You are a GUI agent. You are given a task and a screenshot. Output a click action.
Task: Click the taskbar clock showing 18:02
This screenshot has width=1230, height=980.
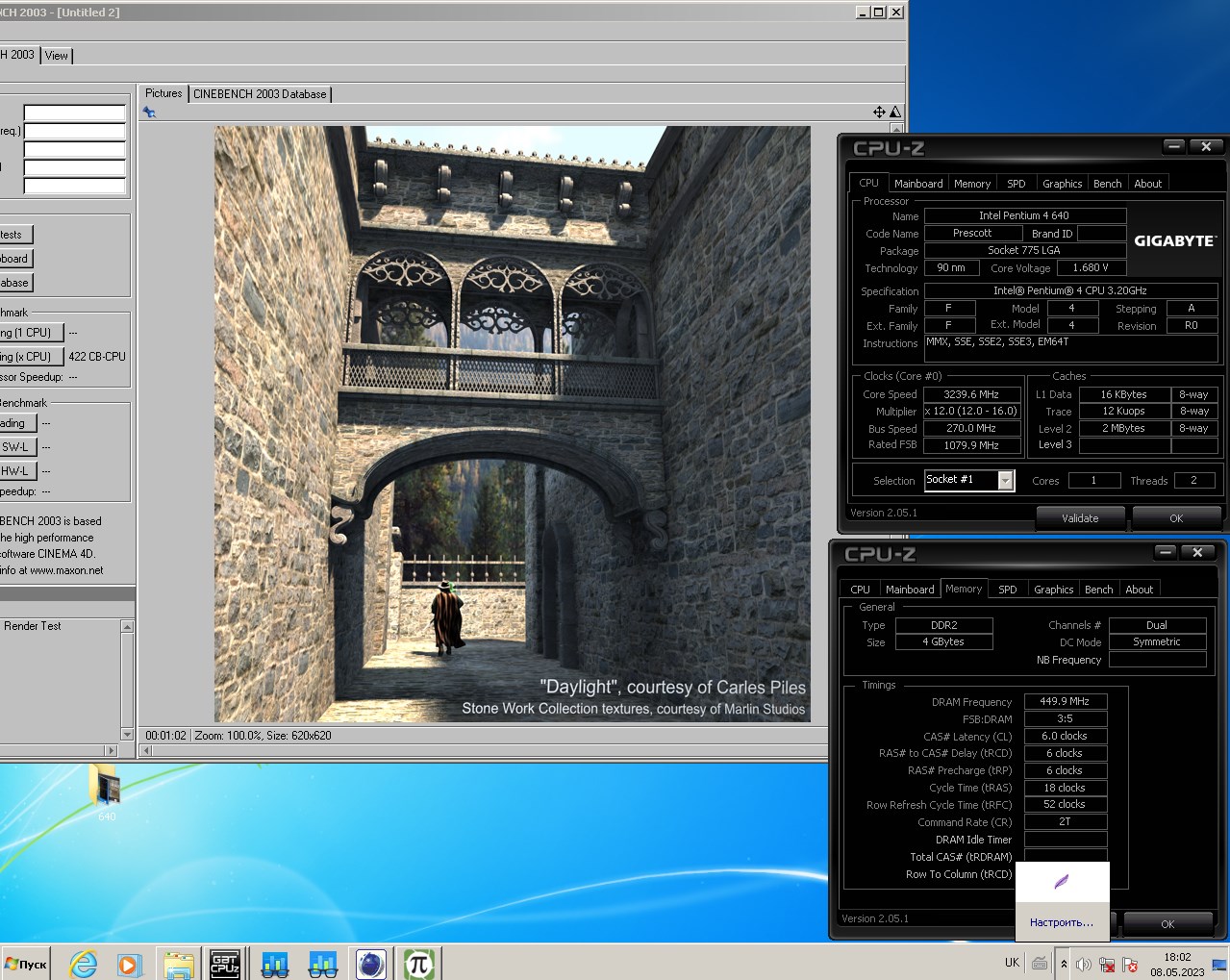coord(1177,964)
